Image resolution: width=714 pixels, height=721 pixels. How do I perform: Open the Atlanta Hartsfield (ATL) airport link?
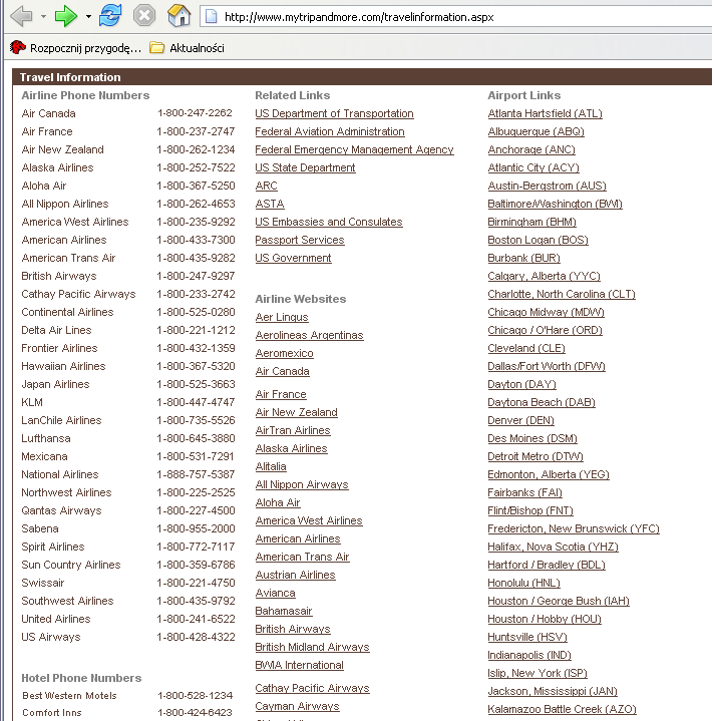[545, 114]
